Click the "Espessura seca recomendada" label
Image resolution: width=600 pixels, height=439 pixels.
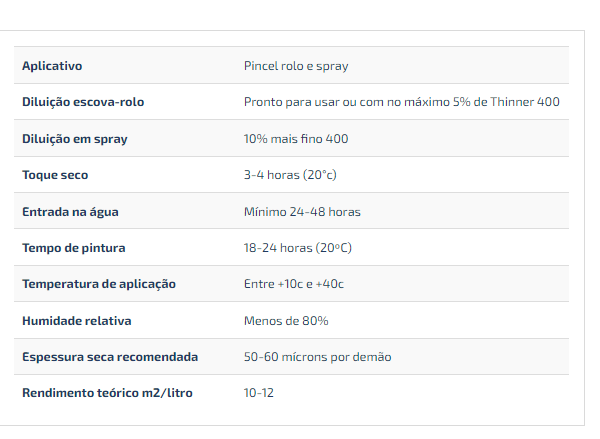(110, 357)
